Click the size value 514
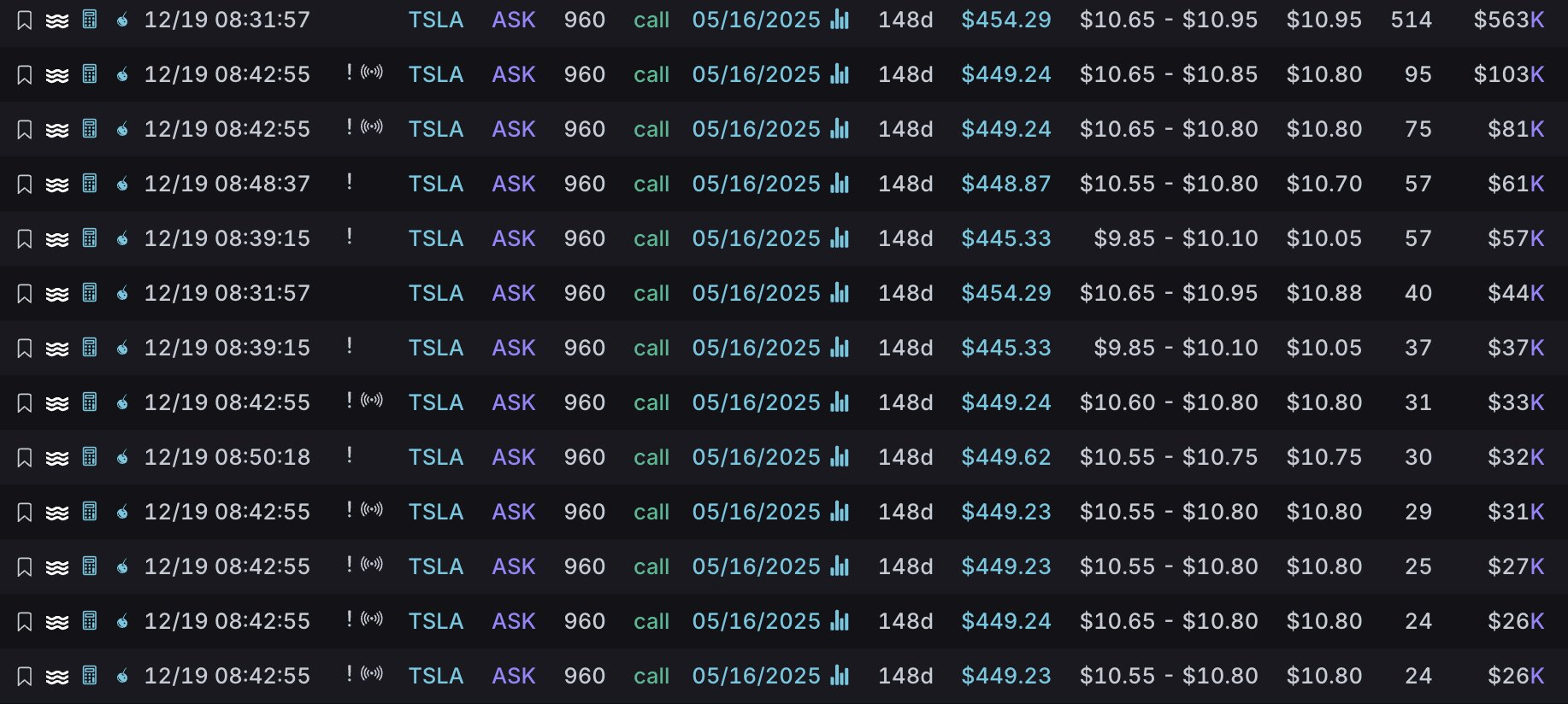Screen dimensions: 1568x704 [x=1412, y=20]
